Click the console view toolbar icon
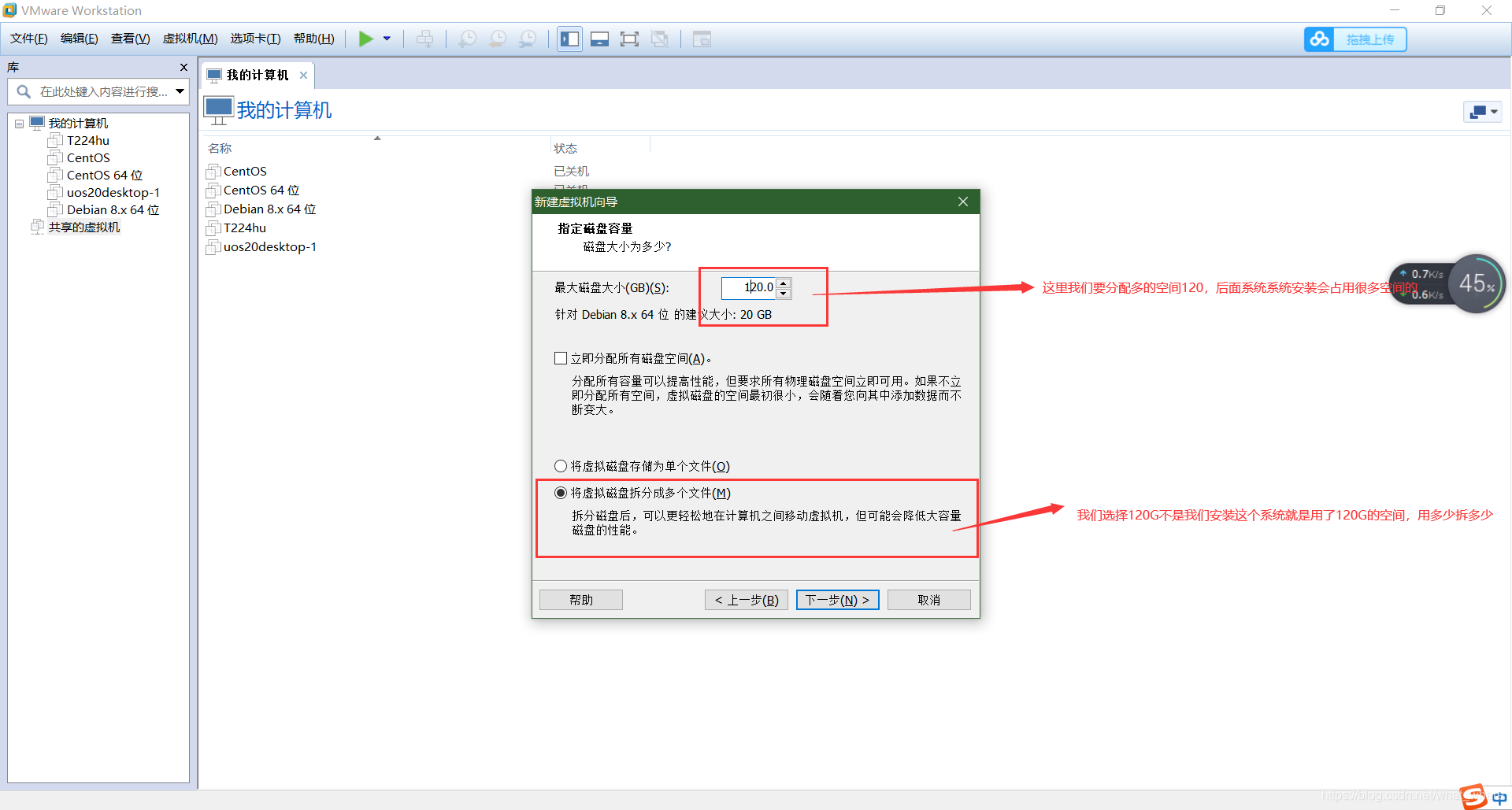 point(702,39)
